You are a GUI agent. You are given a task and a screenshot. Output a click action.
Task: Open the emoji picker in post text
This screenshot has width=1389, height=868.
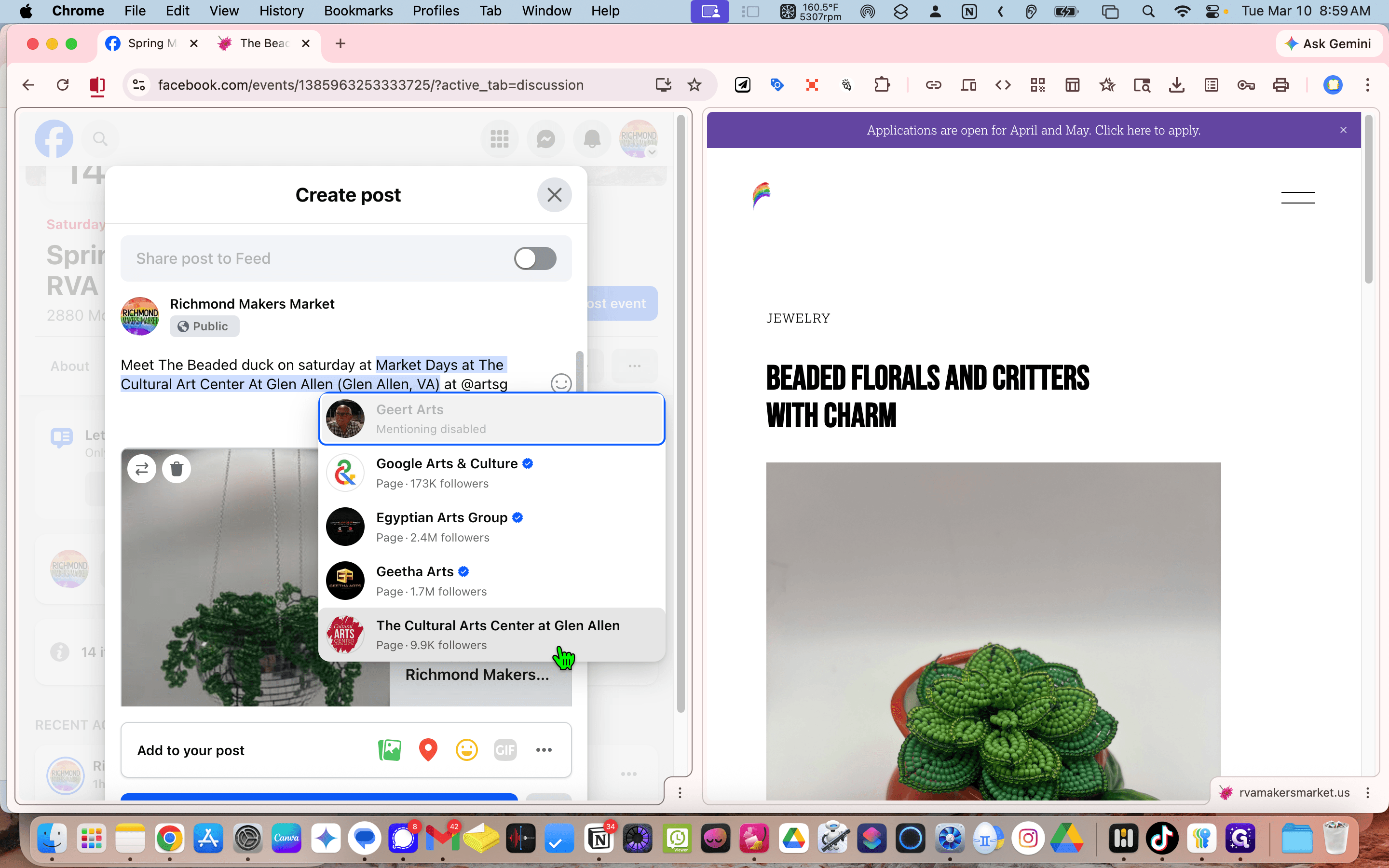pos(561,383)
